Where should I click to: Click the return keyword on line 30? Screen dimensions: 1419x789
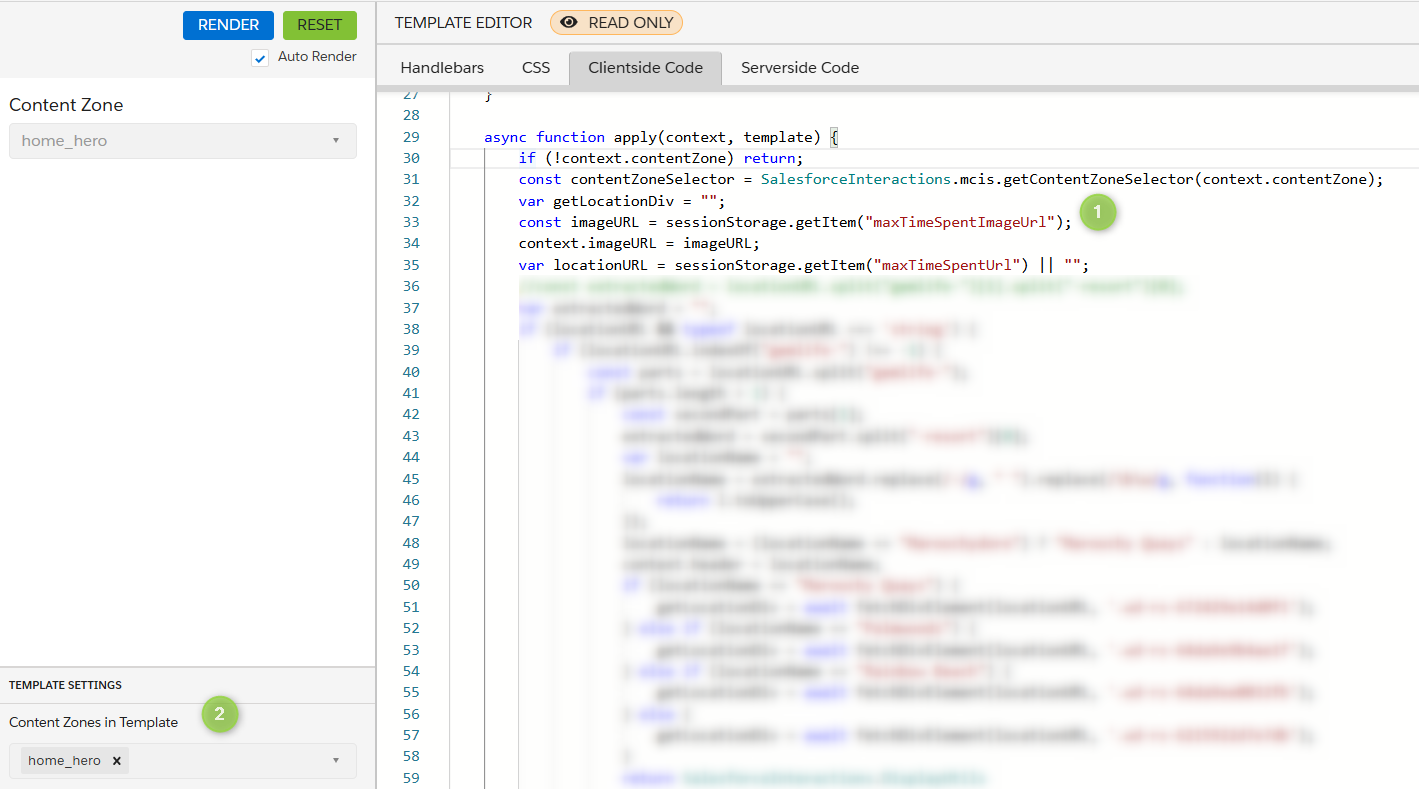[x=769, y=158]
